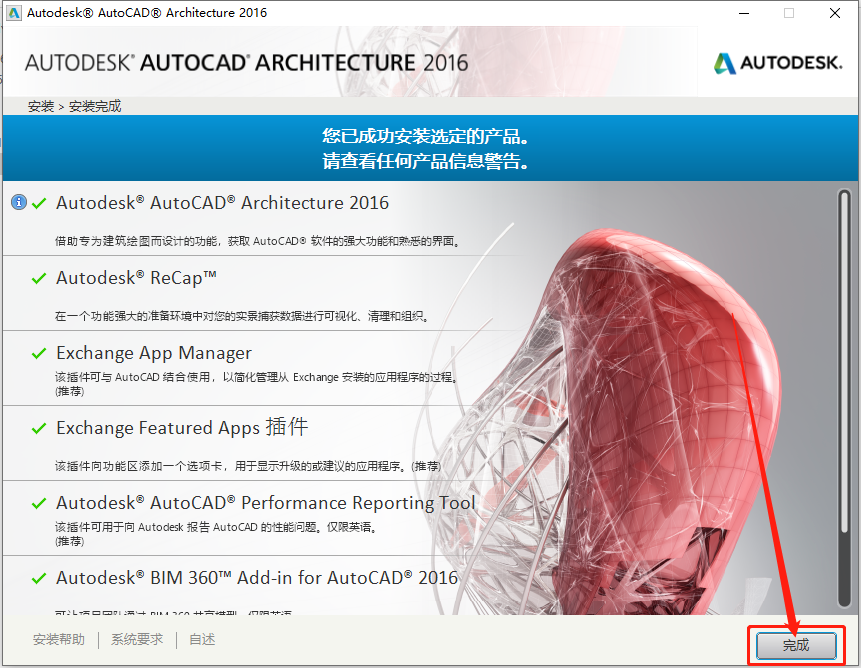
Task: Select 'Exchange App Manager' product title
Action: coord(154,353)
